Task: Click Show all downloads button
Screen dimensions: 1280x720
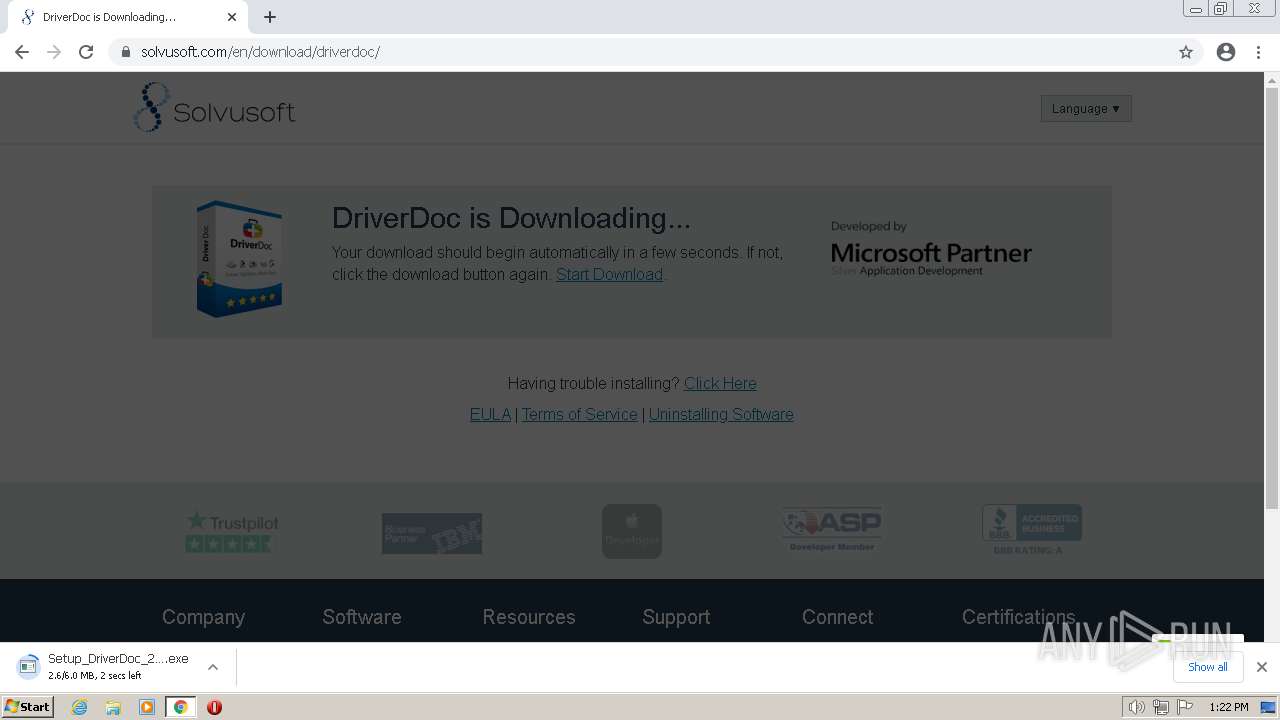Action: 1208,667
